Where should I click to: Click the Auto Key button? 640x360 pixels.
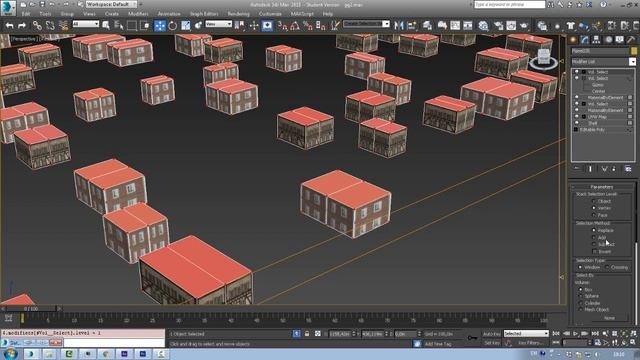click(492, 333)
